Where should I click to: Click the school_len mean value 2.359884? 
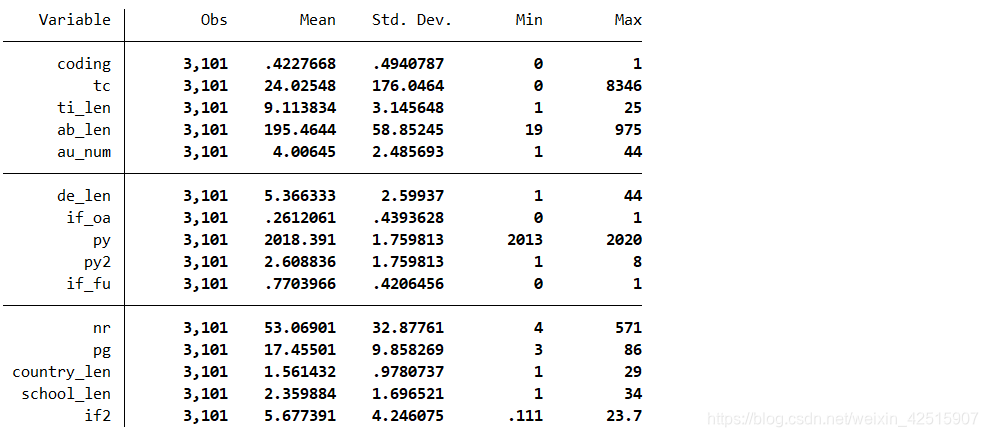300,394
